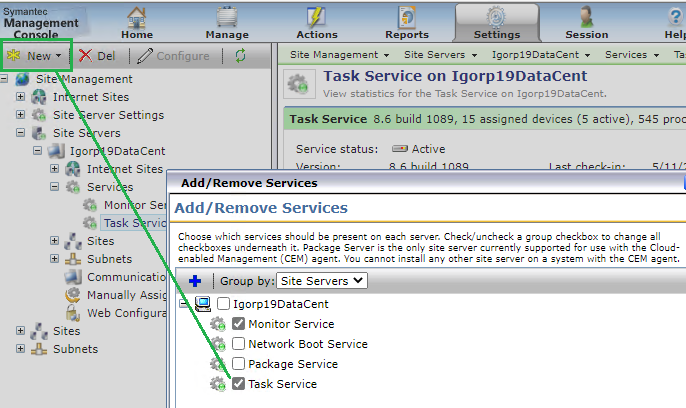Click the Monitor Service label in dialog

(291, 324)
